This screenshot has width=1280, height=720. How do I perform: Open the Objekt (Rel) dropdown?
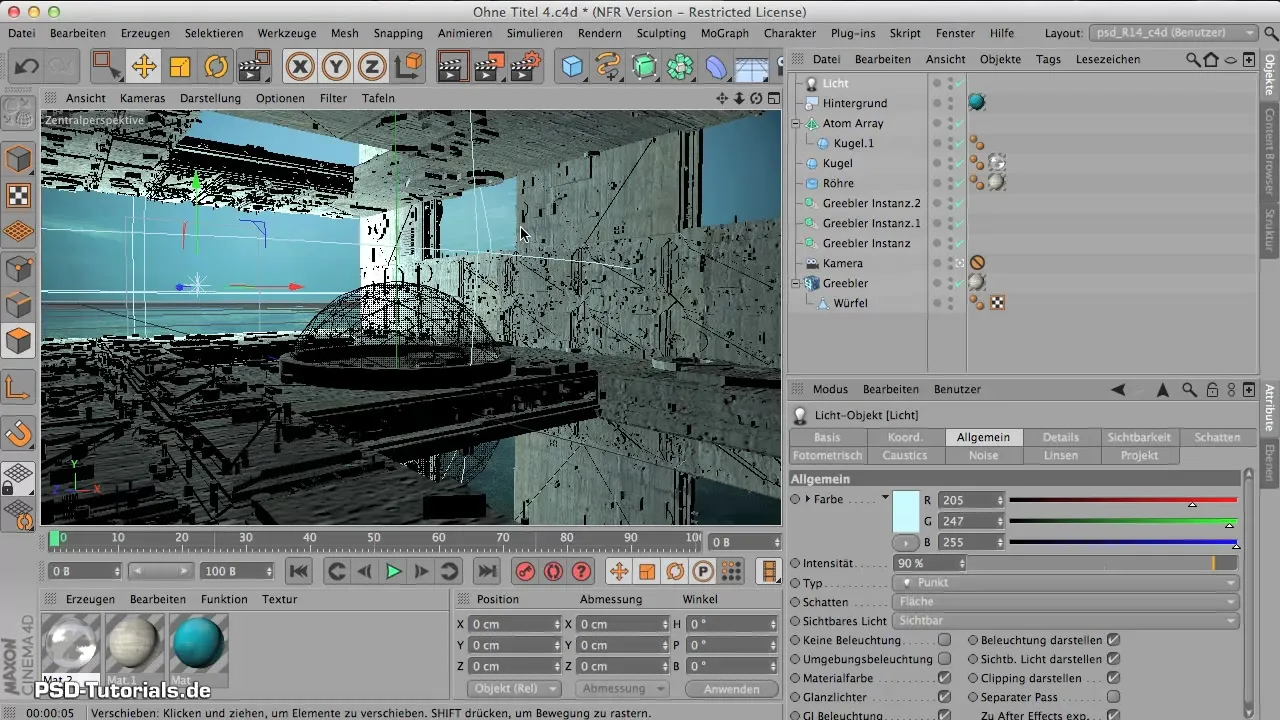click(x=513, y=689)
